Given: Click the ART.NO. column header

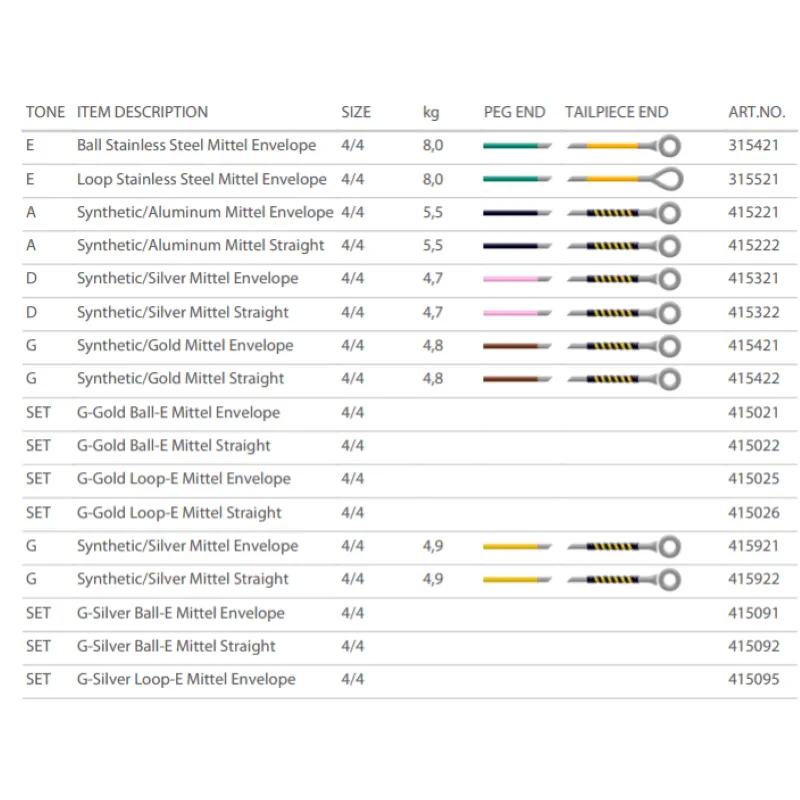Looking at the screenshot, I should pyautogui.click(x=754, y=112).
